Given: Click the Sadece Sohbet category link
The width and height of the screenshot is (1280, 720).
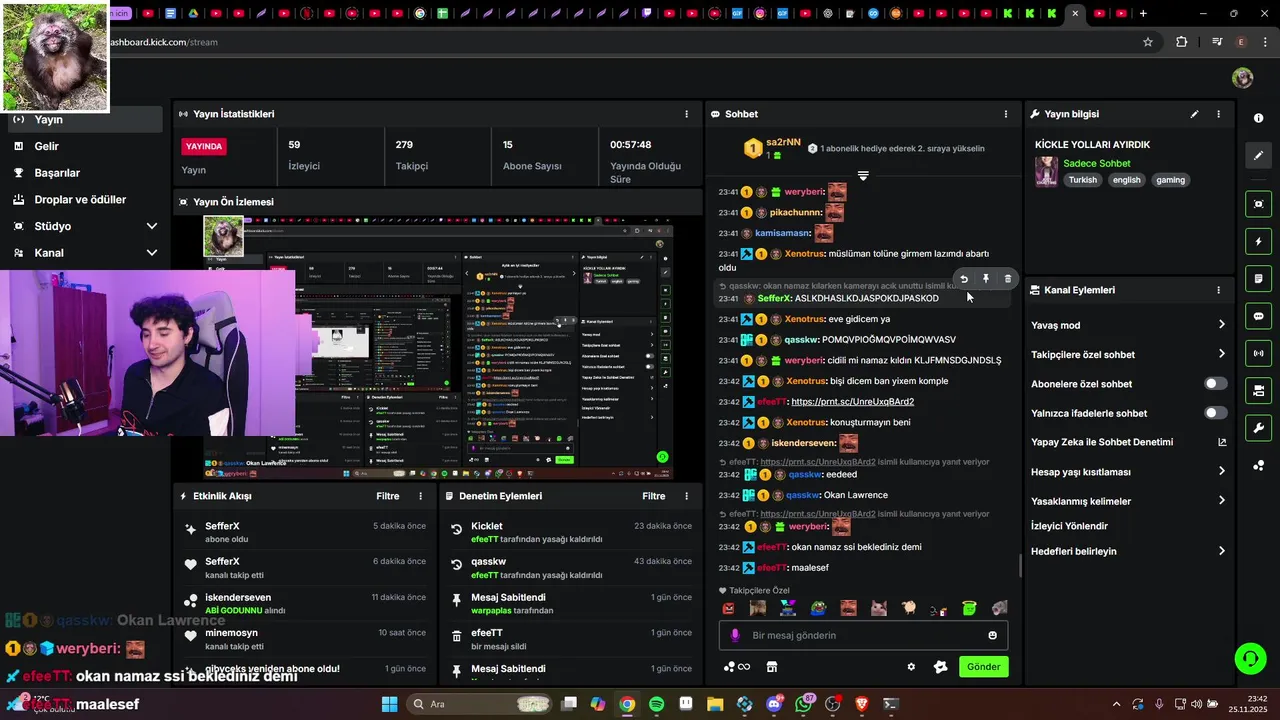Looking at the screenshot, I should click(1097, 163).
